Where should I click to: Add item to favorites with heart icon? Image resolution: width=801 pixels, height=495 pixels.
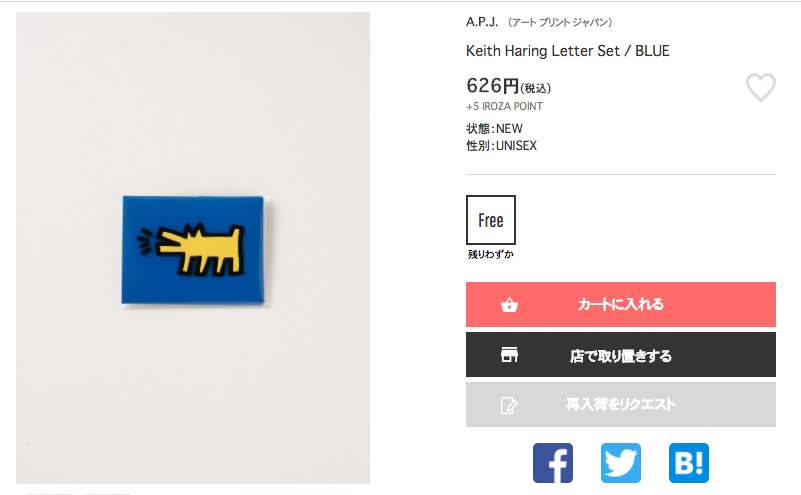761,87
